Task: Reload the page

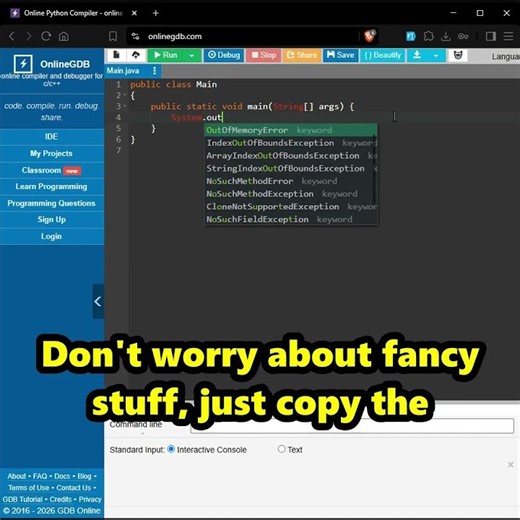Action: click(46, 36)
